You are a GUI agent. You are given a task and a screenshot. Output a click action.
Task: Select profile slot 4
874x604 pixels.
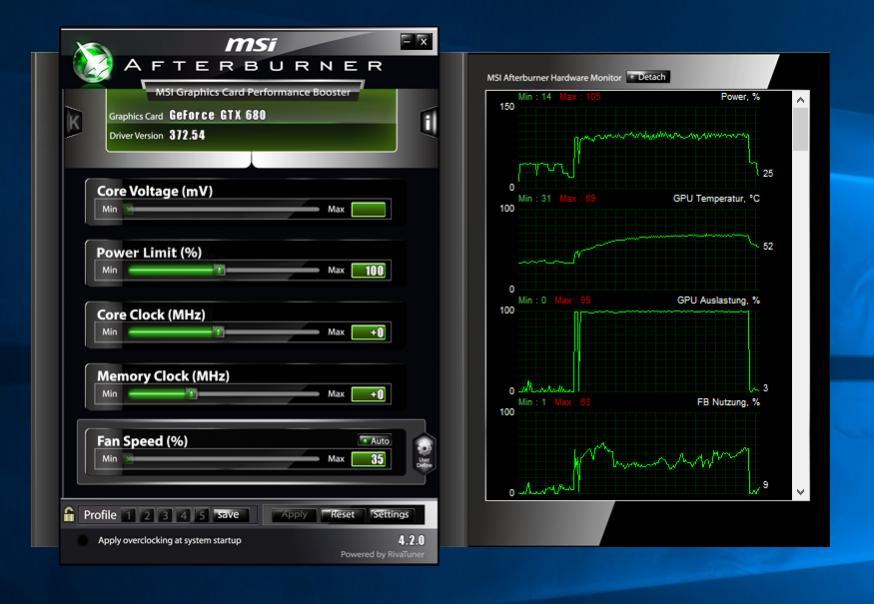(183, 515)
